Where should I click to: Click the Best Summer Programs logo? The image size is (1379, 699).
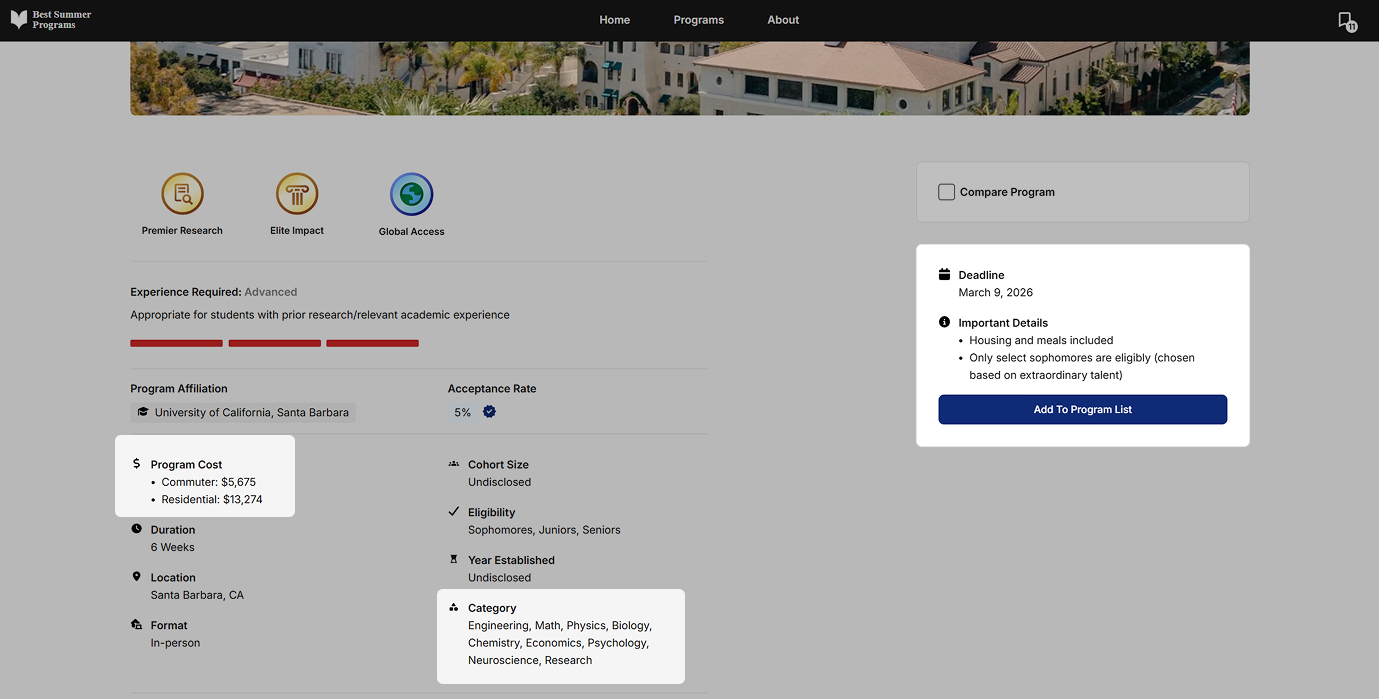(51, 20)
